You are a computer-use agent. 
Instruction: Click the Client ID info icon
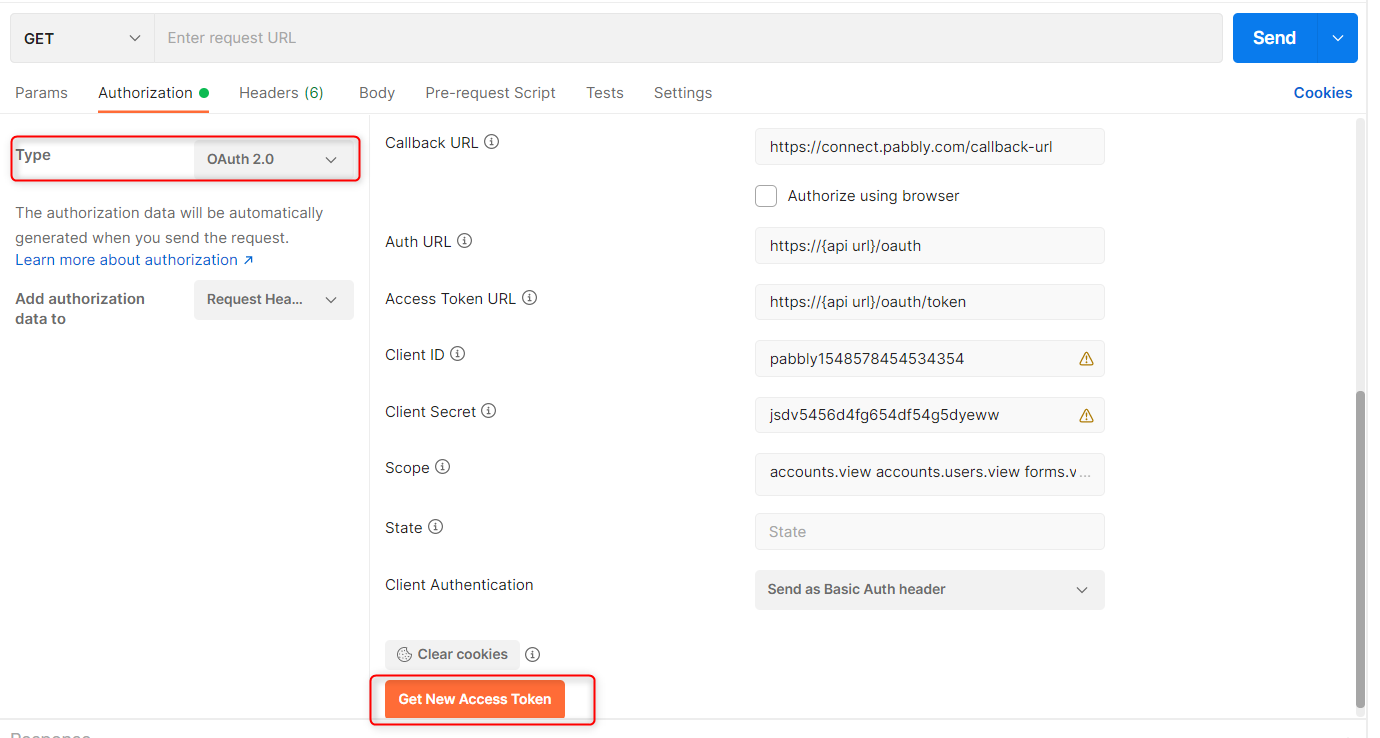point(458,354)
